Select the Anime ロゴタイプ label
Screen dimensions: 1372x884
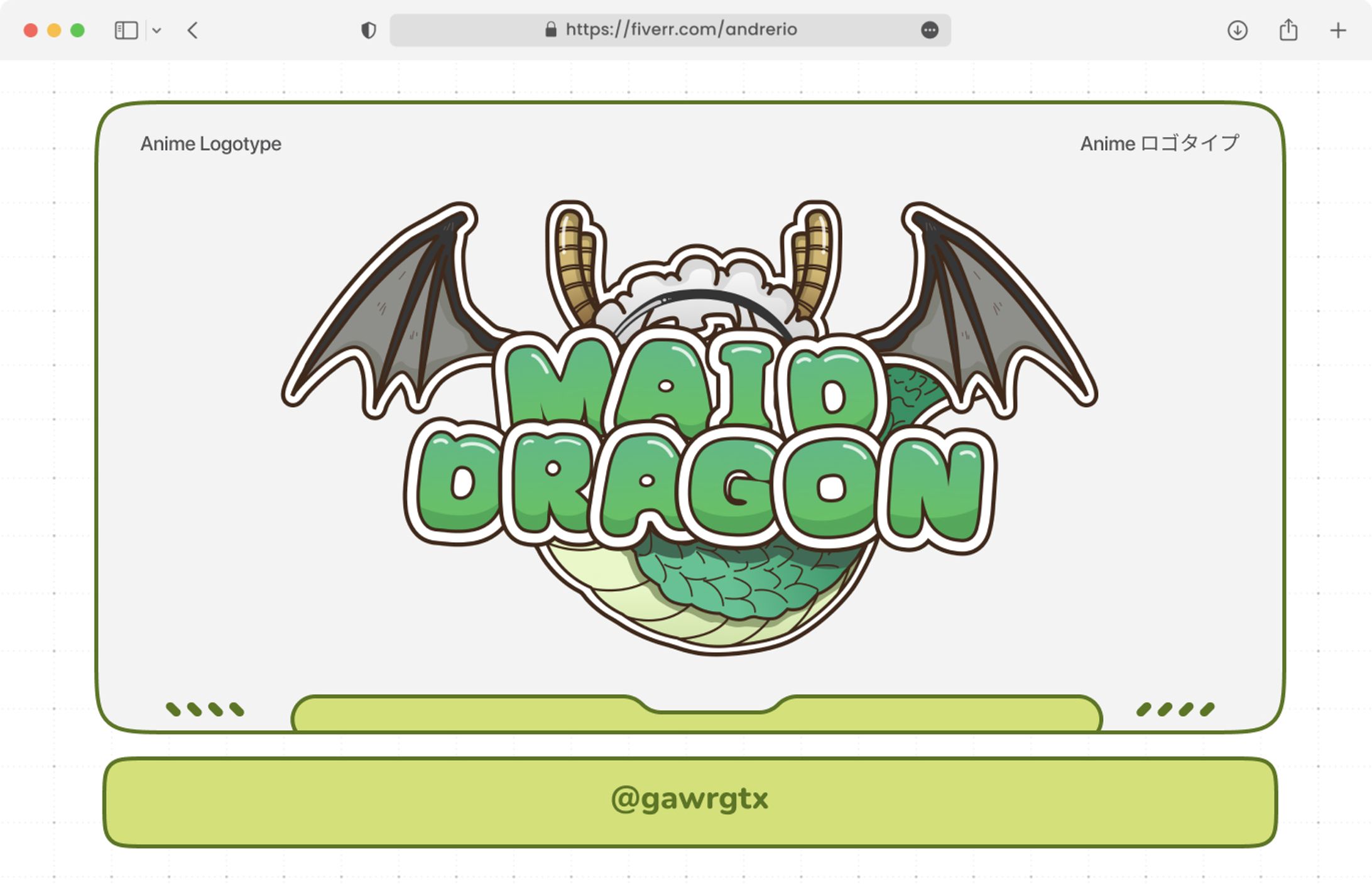click(x=1160, y=143)
